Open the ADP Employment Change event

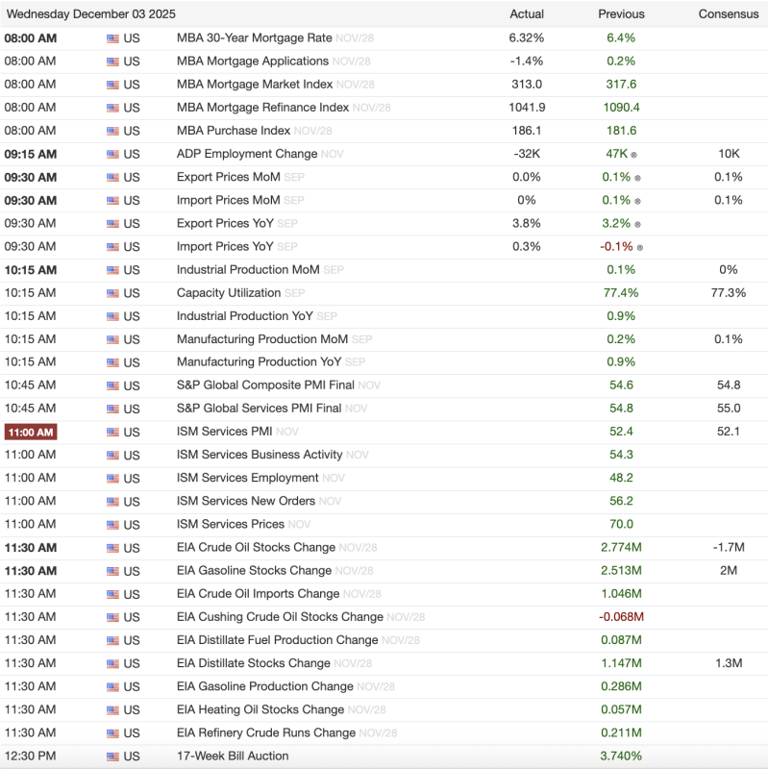point(246,154)
